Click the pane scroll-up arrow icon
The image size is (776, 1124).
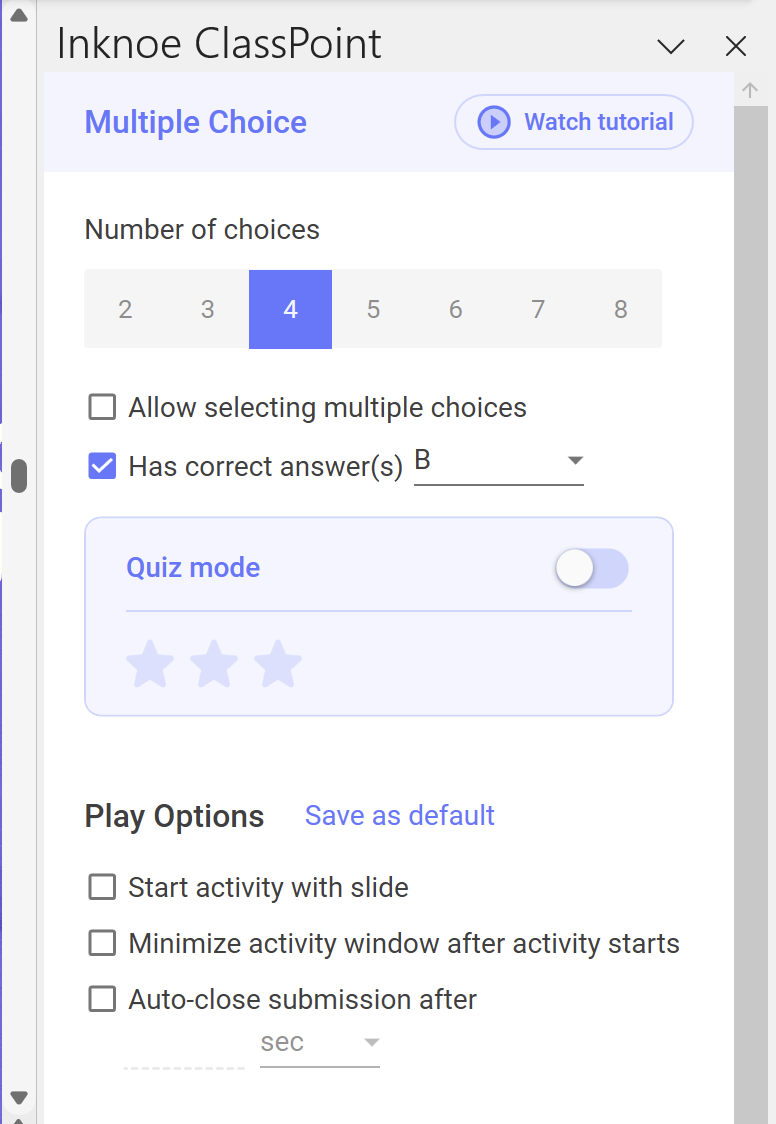(750, 90)
